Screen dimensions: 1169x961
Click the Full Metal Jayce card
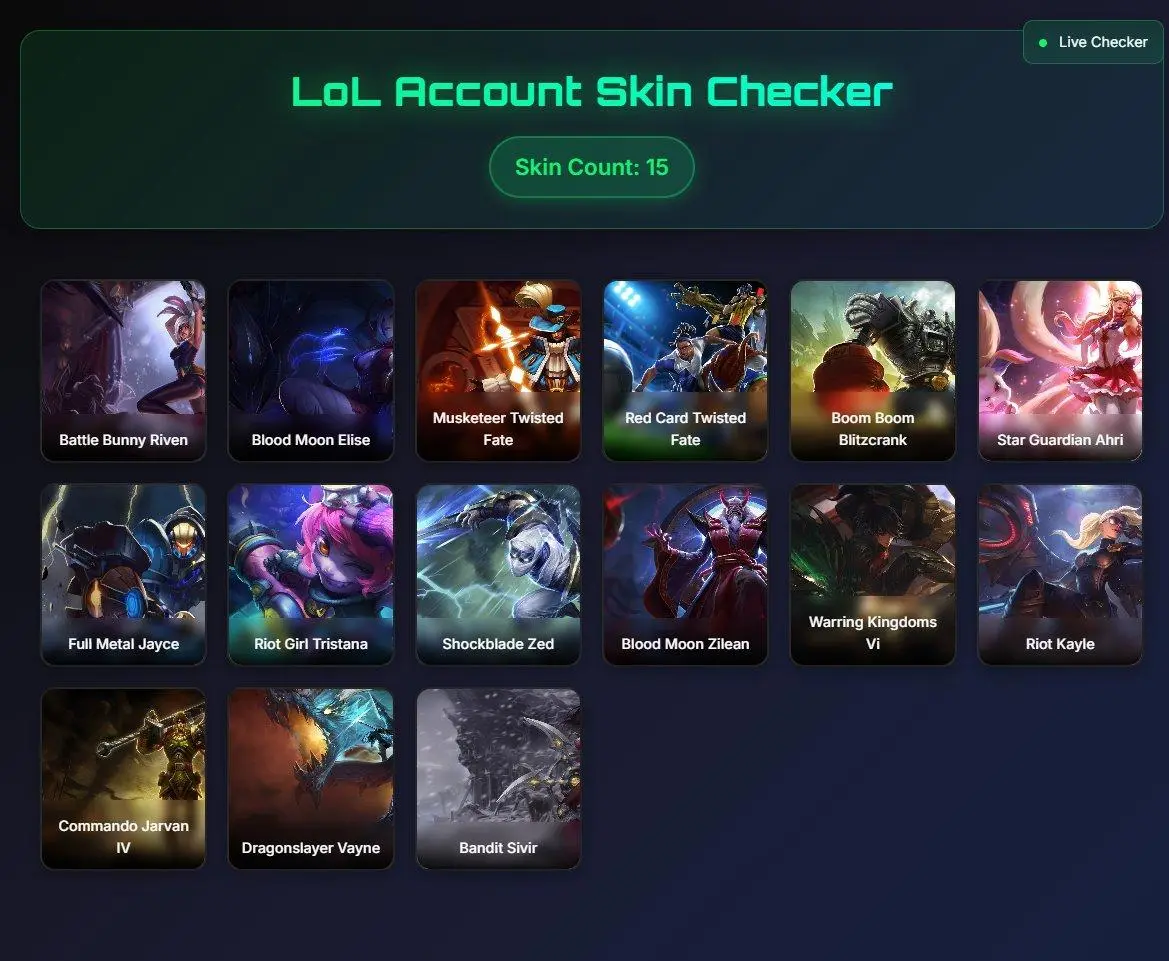(123, 575)
